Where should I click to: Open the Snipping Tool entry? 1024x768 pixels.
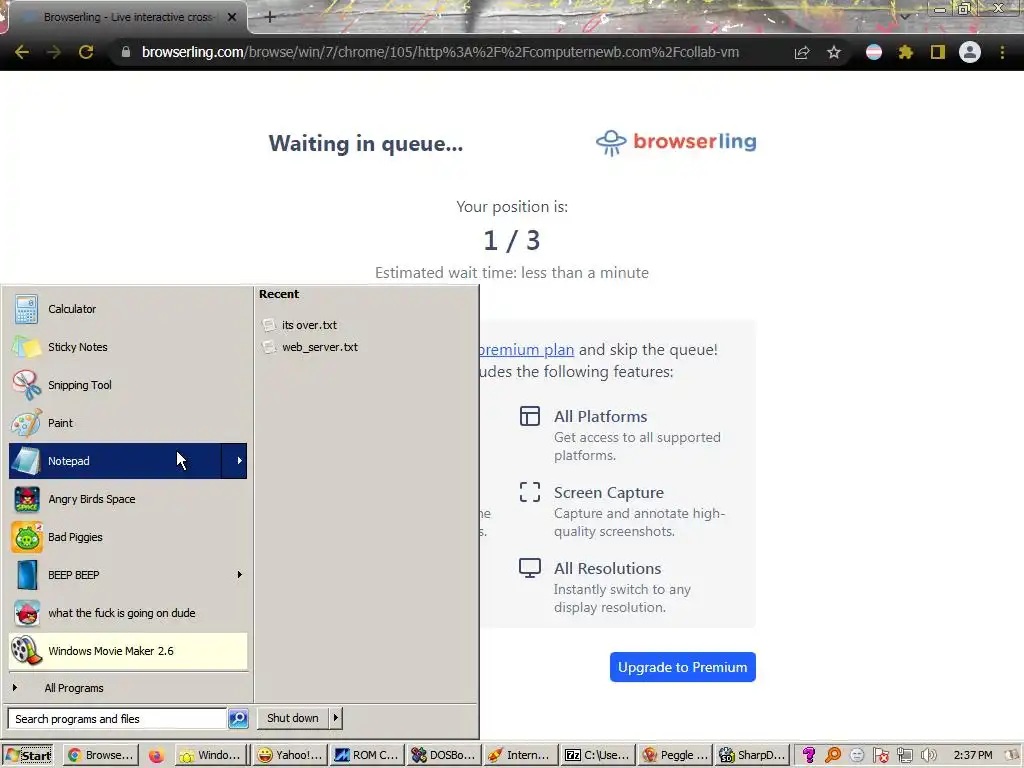click(128, 385)
